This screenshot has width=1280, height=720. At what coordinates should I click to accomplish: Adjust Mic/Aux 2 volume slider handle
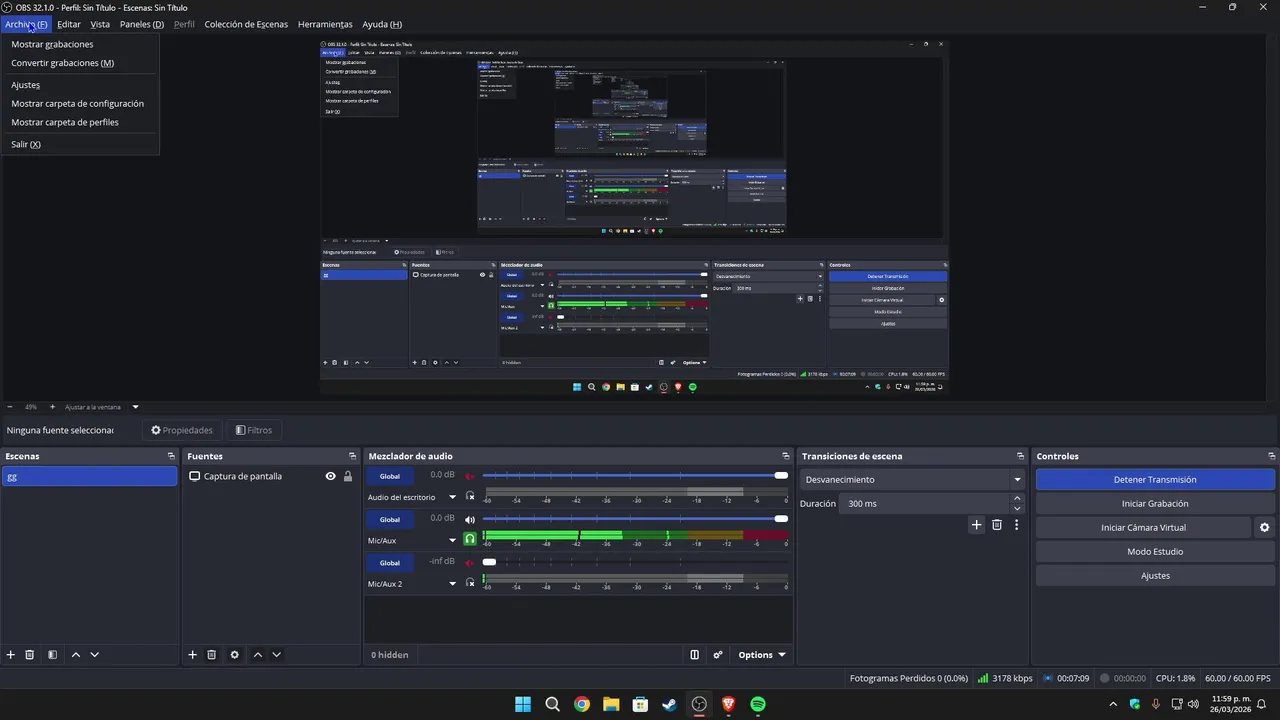pos(489,562)
